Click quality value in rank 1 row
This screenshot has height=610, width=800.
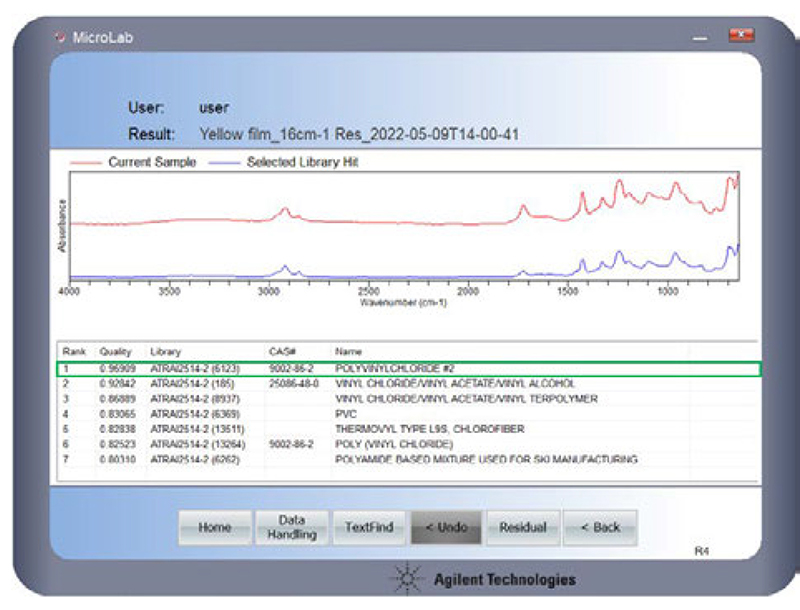117,368
